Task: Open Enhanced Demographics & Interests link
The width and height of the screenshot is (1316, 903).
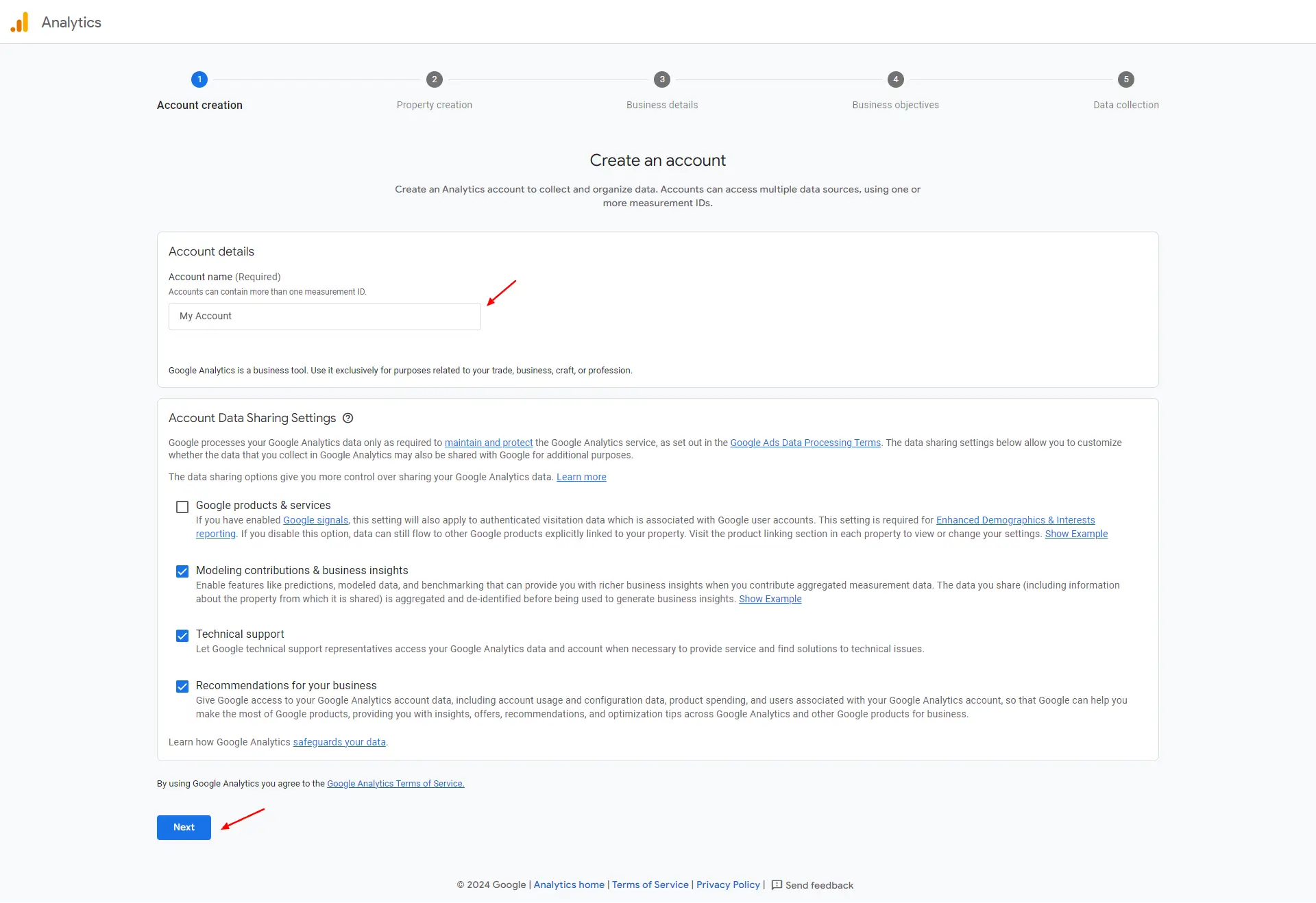Action: (1016, 520)
